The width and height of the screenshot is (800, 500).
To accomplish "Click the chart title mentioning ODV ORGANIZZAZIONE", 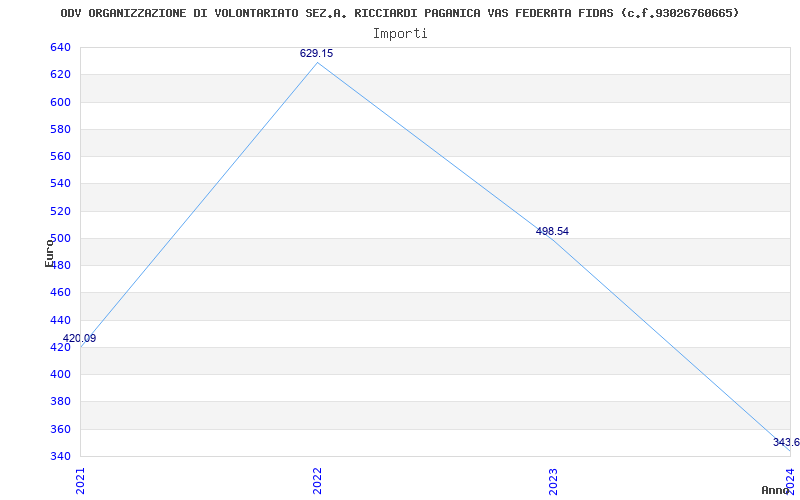I will coord(399,13).
